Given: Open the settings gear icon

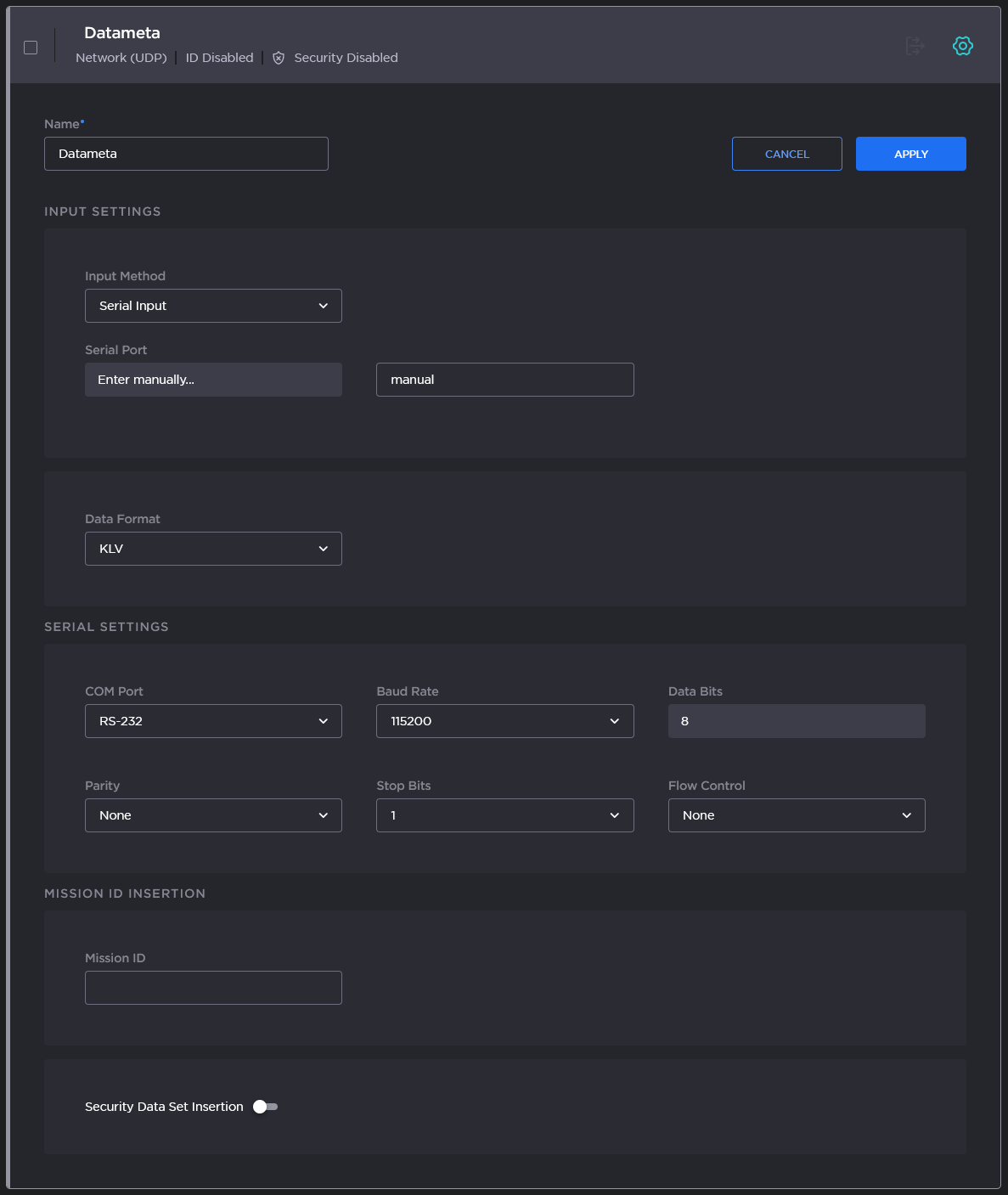Looking at the screenshot, I should click(963, 46).
